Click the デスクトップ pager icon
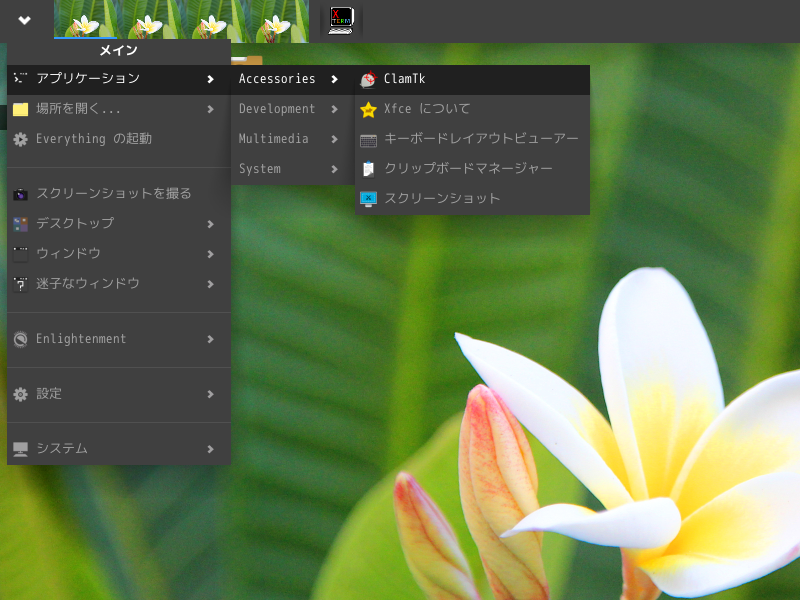800x600 pixels. 20,224
